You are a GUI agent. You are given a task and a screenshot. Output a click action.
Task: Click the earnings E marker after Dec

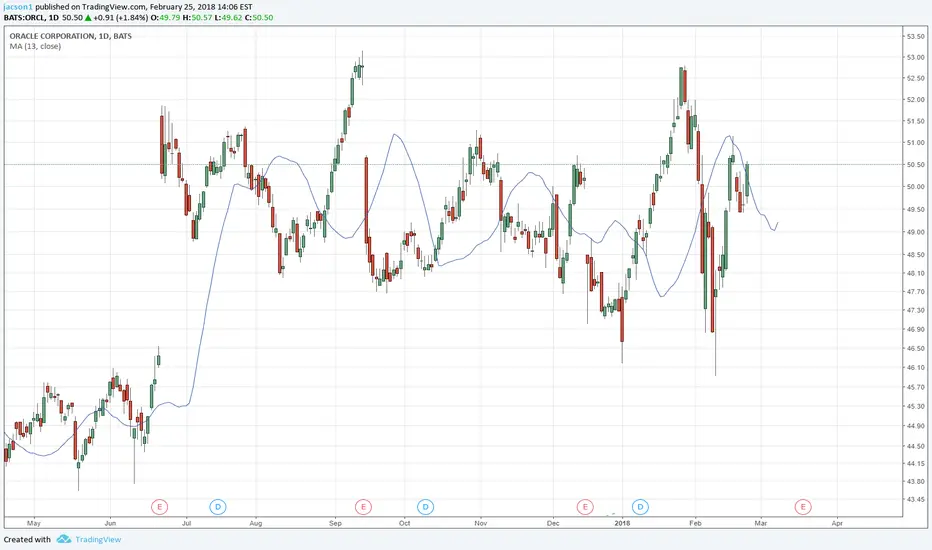pos(585,507)
